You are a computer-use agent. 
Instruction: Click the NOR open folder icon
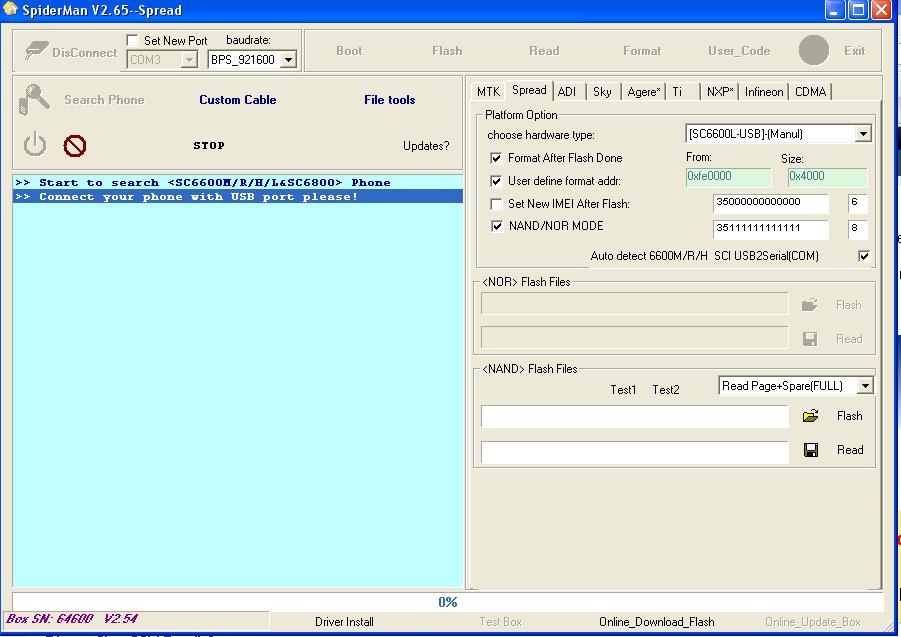click(810, 305)
